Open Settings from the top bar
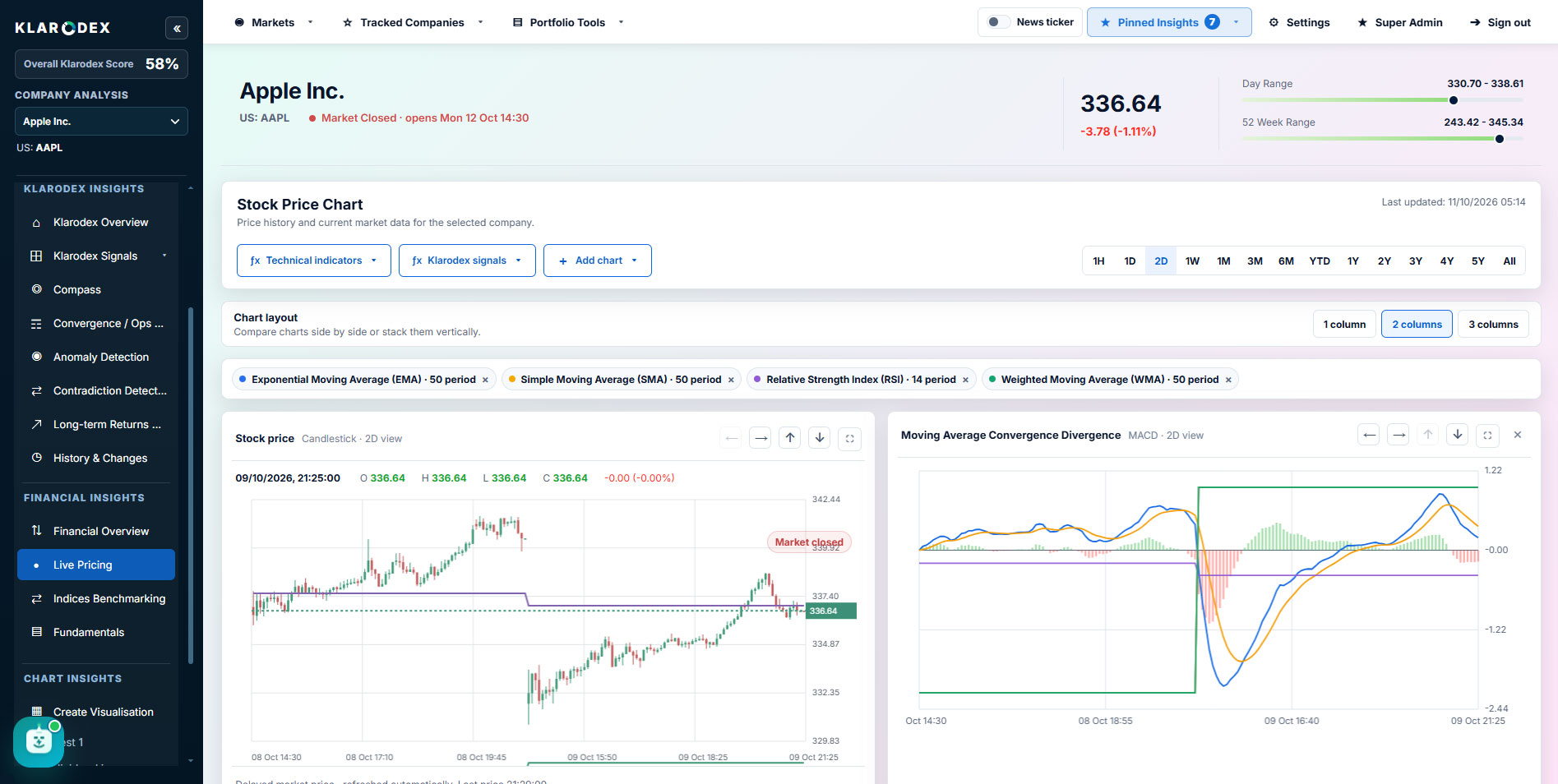1558x784 pixels. click(x=1299, y=22)
